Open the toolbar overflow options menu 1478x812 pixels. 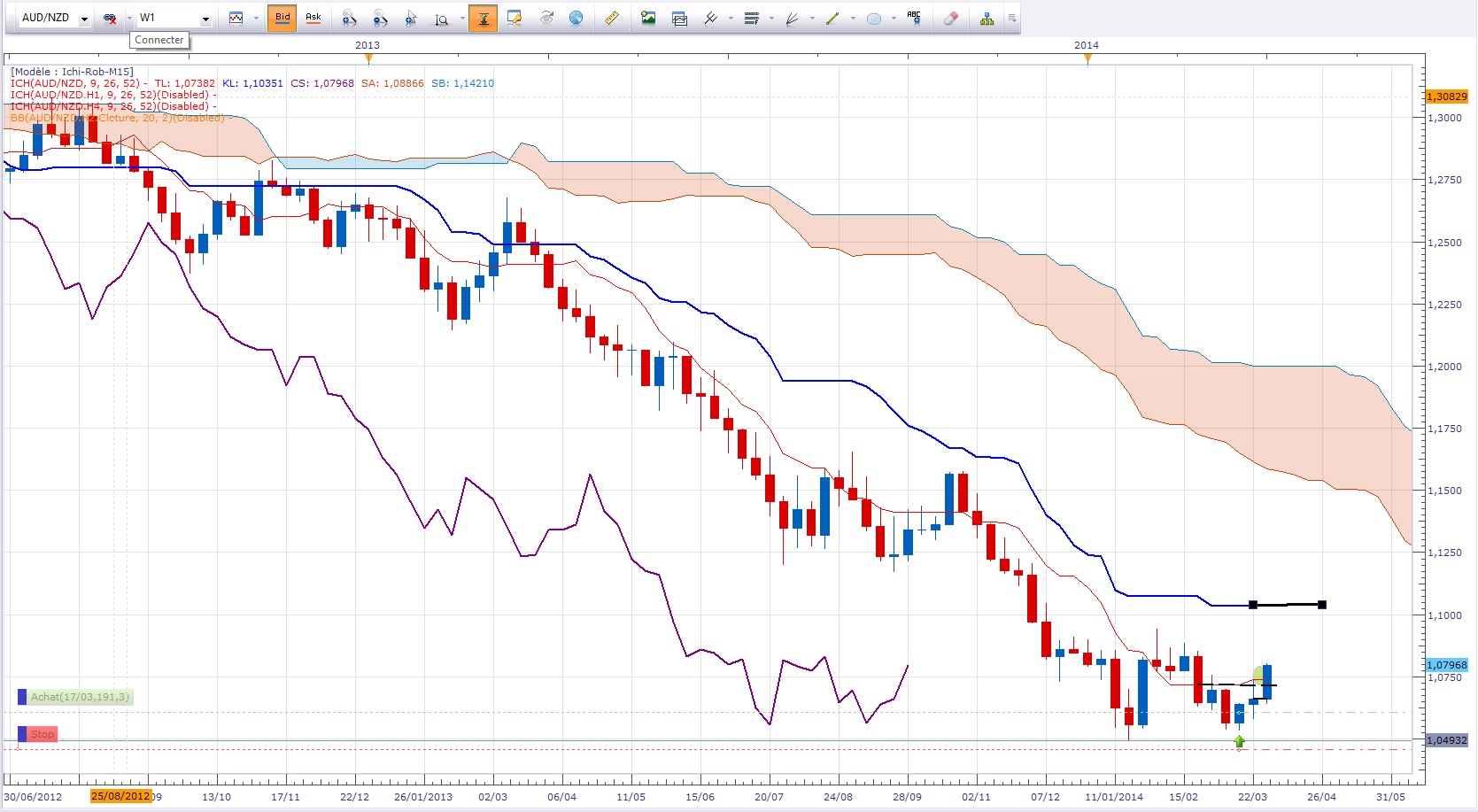point(1011,19)
